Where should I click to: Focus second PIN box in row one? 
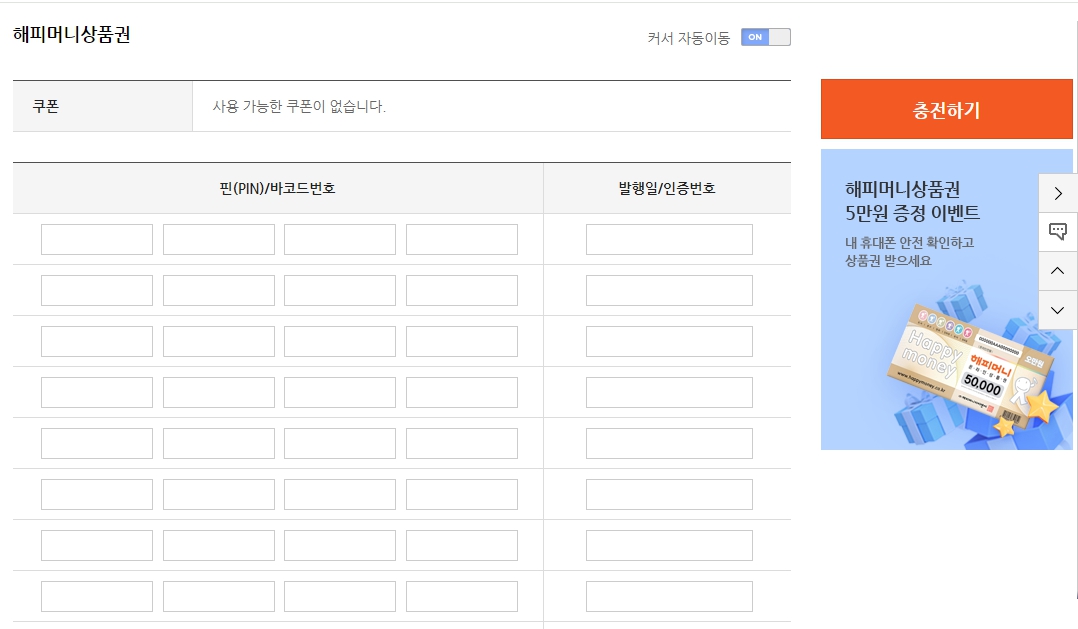click(219, 239)
